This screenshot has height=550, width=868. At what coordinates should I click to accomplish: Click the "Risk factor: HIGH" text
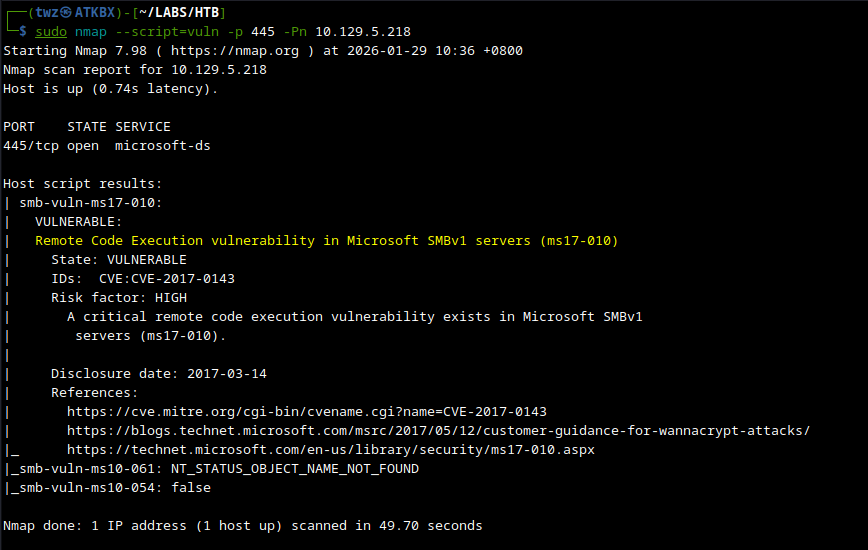coord(118,298)
